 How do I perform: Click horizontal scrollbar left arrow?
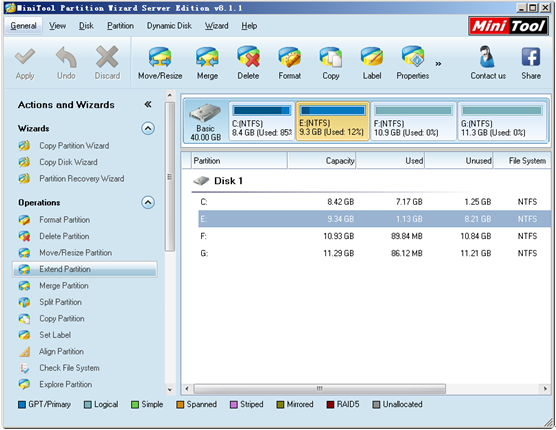pos(187,389)
